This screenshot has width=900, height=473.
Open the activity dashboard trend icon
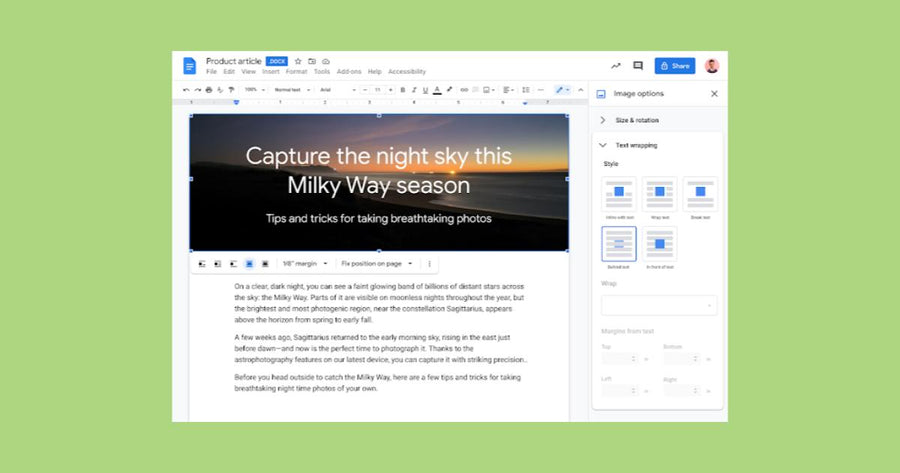point(616,65)
